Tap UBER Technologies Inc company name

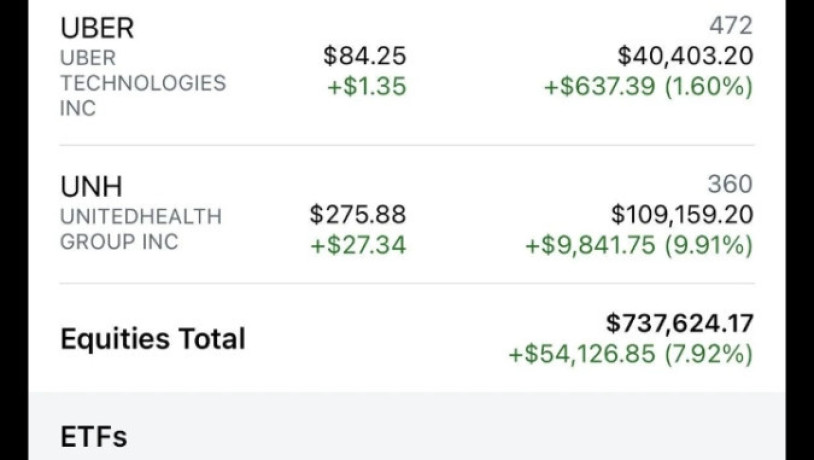tap(143, 83)
